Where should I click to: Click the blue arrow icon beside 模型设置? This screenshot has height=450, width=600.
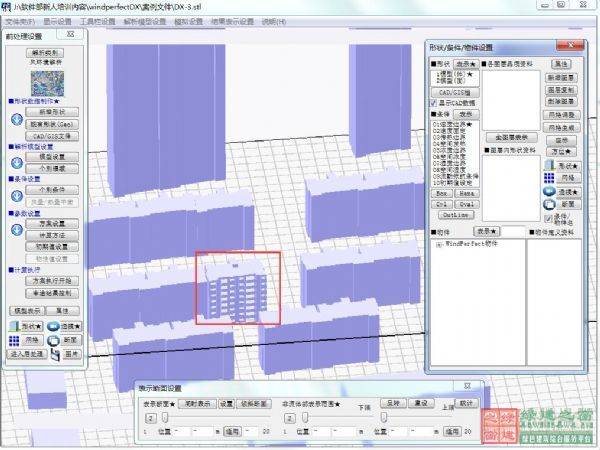pyautogui.click(x=16, y=163)
